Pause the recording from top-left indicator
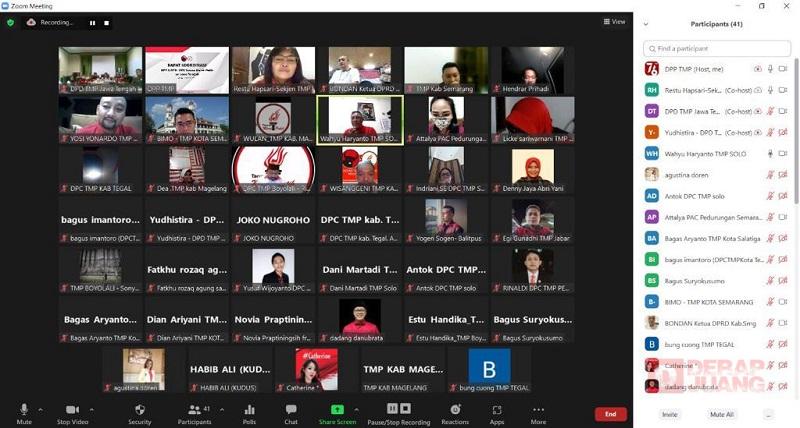800x428 pixels. click(92, 23)
